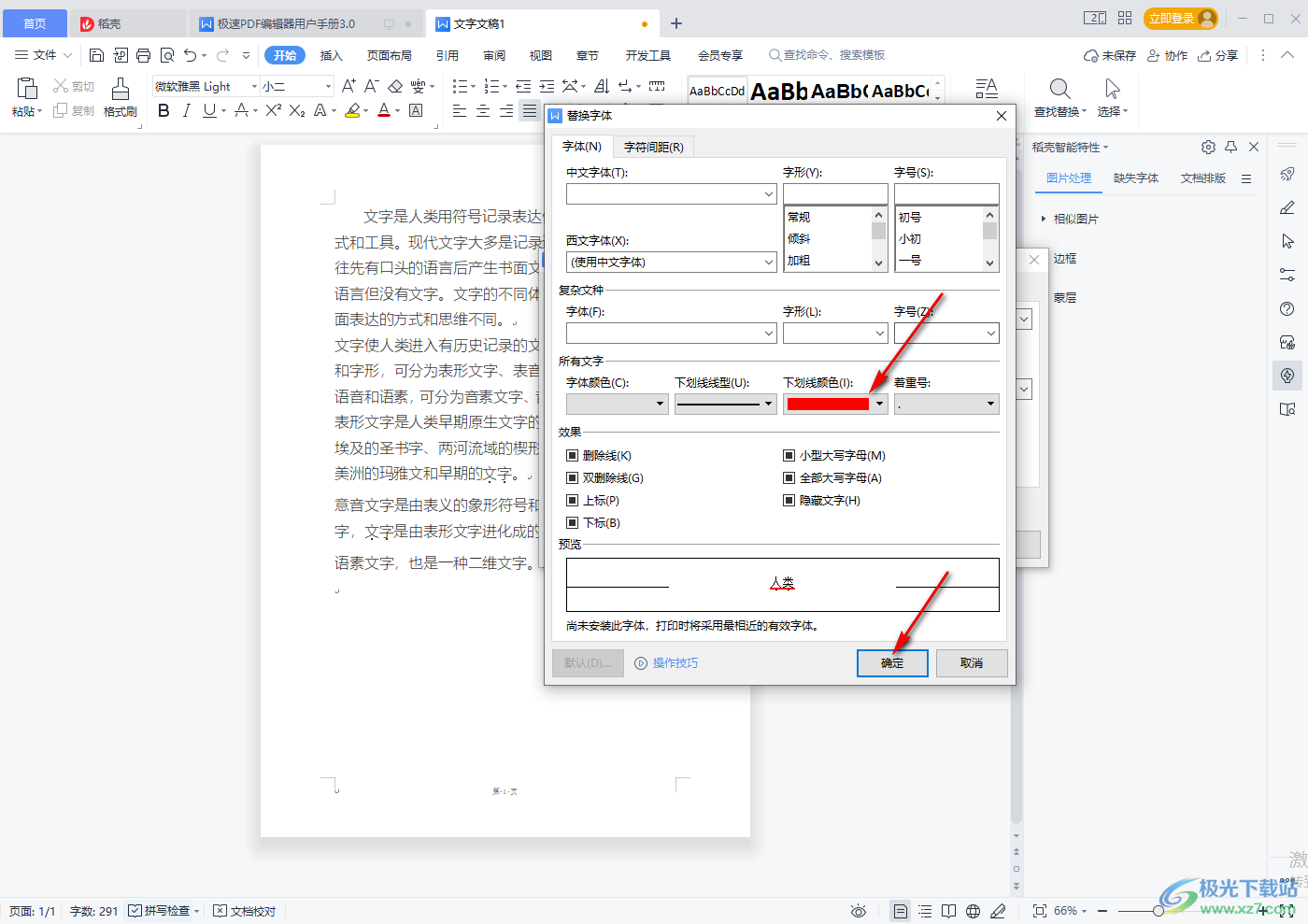The image size is (1308, 924).
Task: Toggle Subscript (B) checkbox
Action: point(573,523)
